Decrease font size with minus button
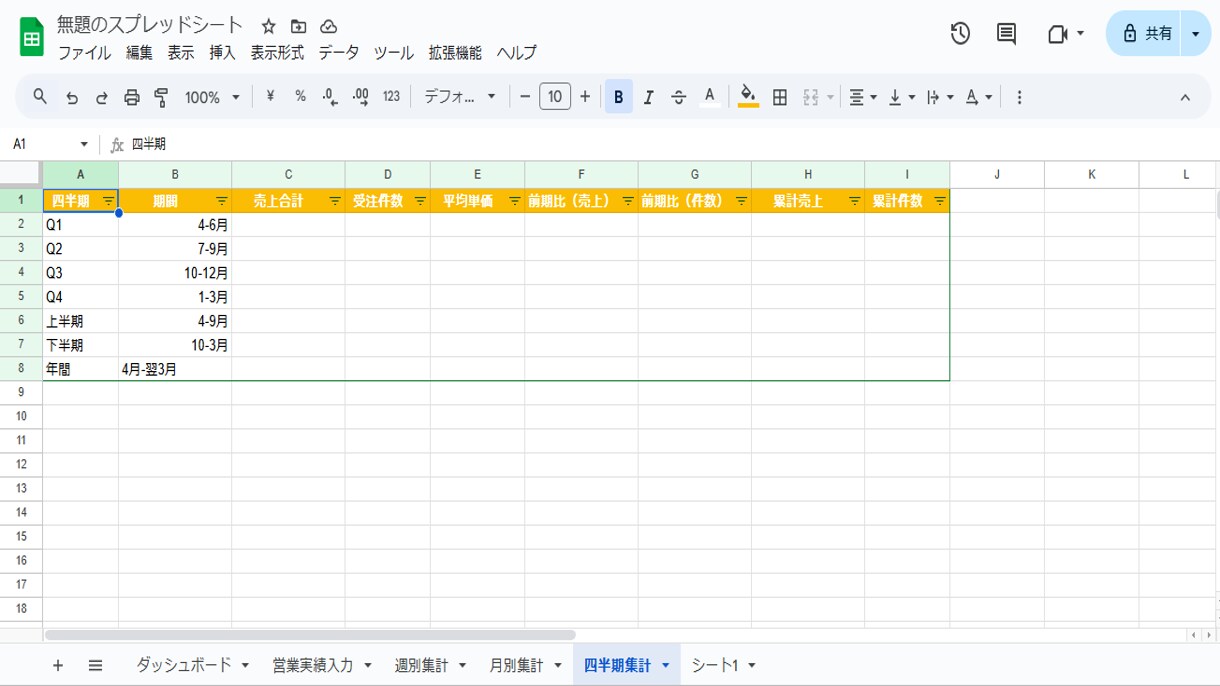Image resolution: width=1220 pixels, height=686 pixels. coord(525,97)
